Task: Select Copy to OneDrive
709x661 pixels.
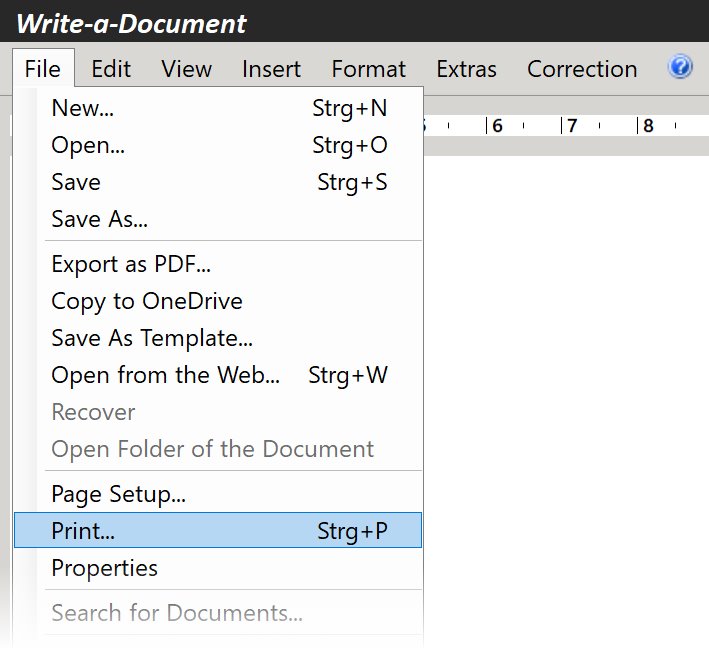Action: click(218, 301)
